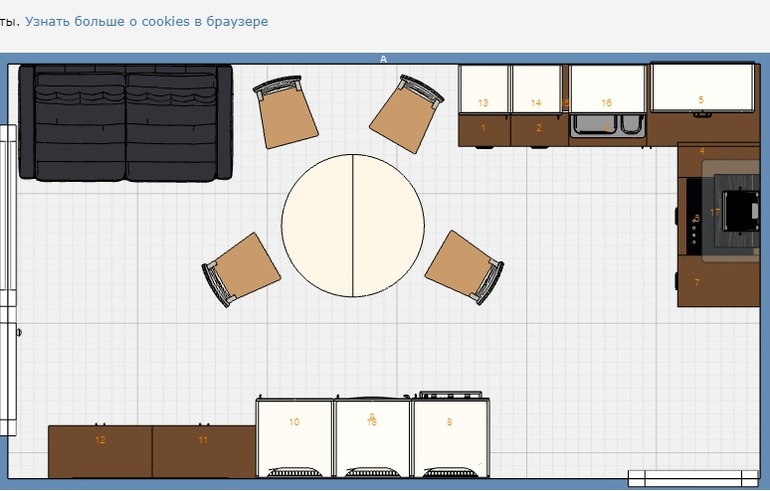Select brown cabinet number 12
Image resolution: width=770 pixels, height=491 pixels.
[x=100, y=451]
